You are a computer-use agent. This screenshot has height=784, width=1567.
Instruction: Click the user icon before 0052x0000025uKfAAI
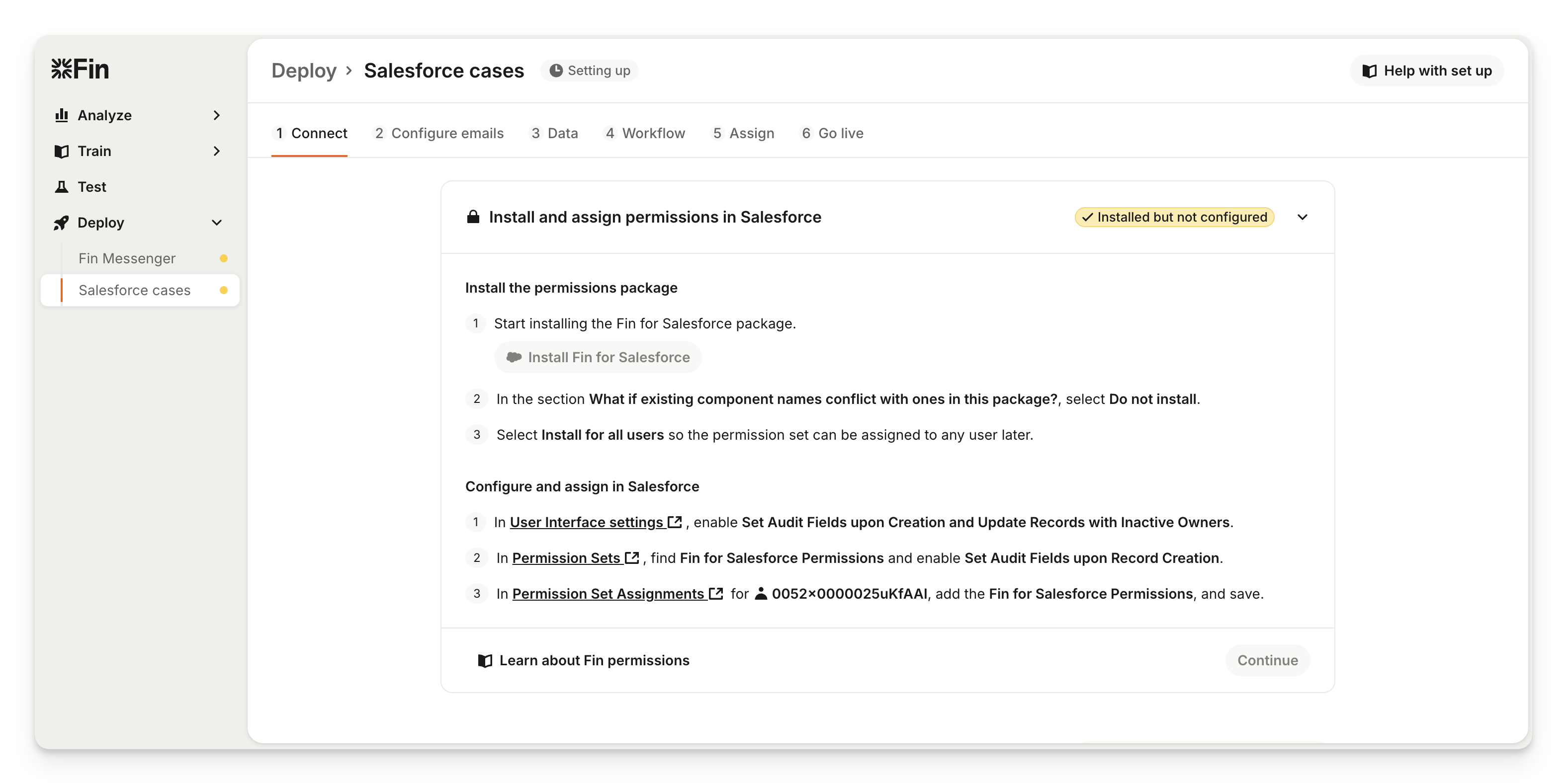click(x=761, y=593)
